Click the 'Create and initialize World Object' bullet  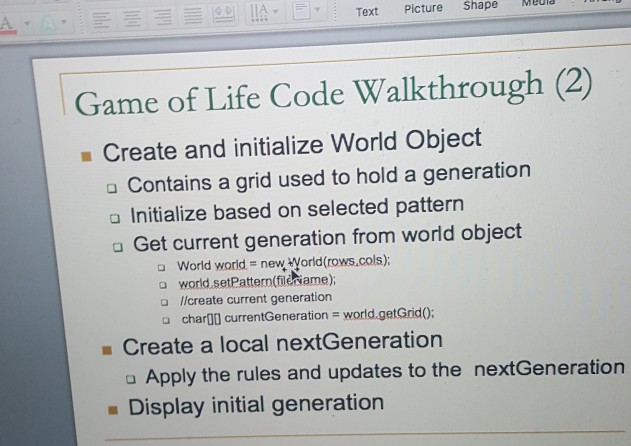(292, 146)
